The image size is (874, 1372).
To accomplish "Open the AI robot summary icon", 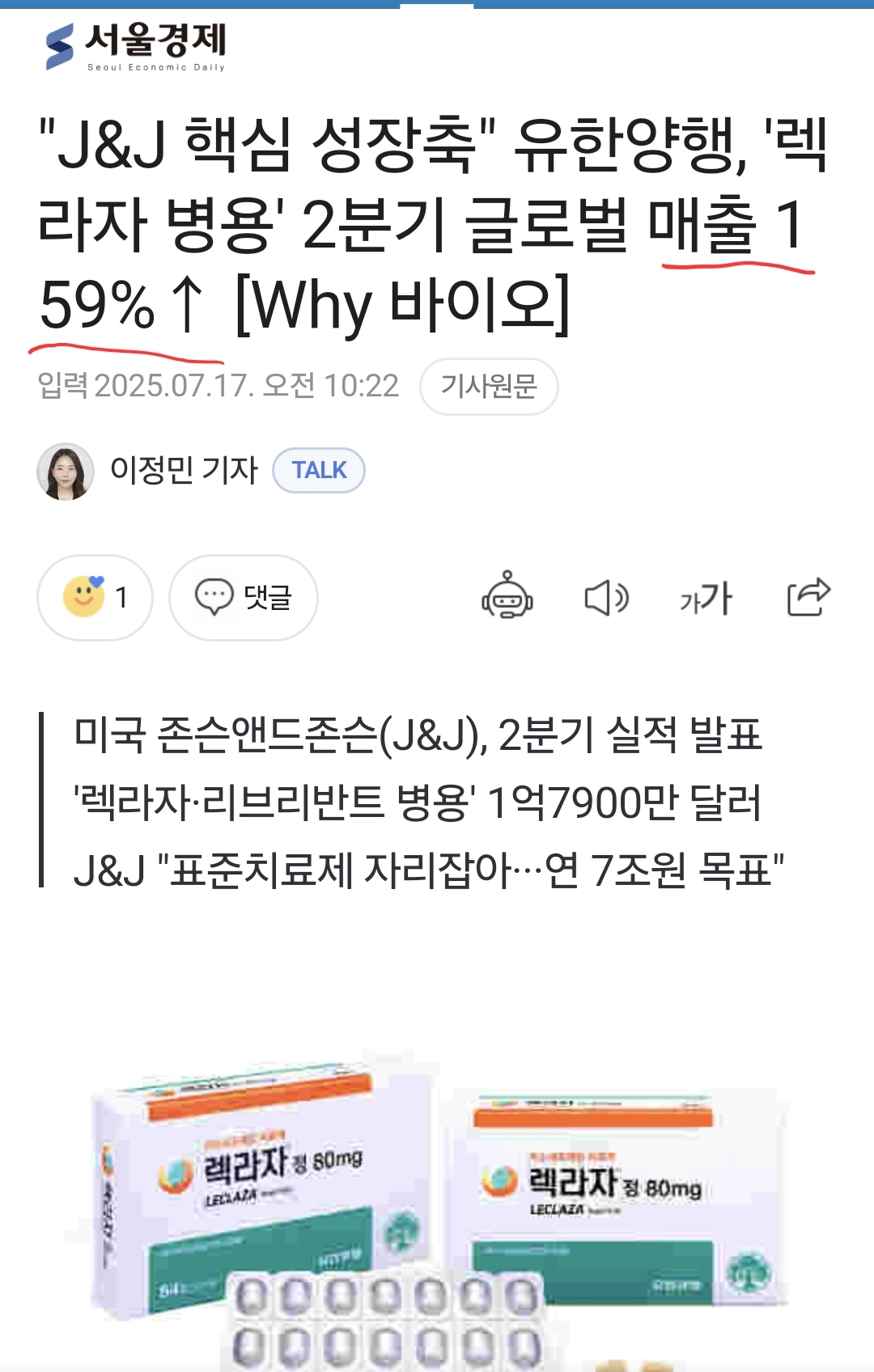I will click(507, 597).
